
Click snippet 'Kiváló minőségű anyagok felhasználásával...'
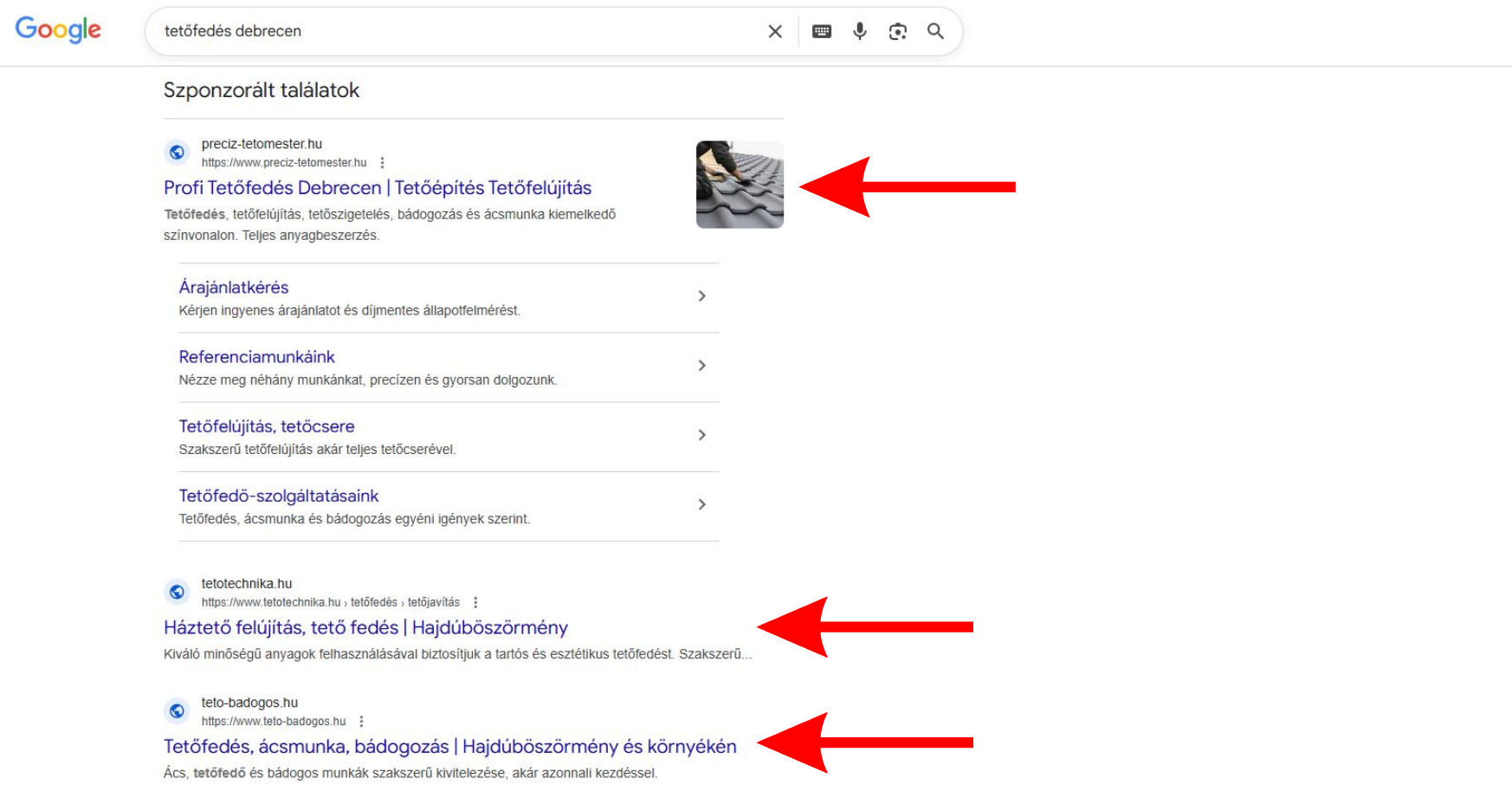pyautogui.click(x=457, y=654)
